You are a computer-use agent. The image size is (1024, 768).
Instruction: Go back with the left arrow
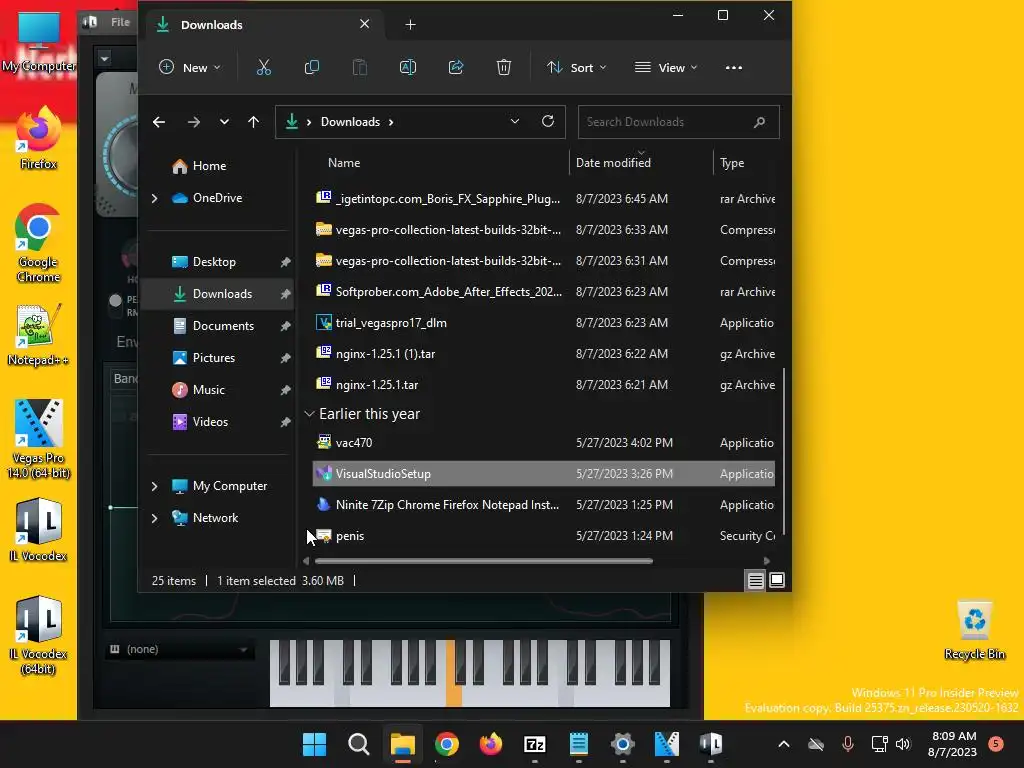(159, 122)
